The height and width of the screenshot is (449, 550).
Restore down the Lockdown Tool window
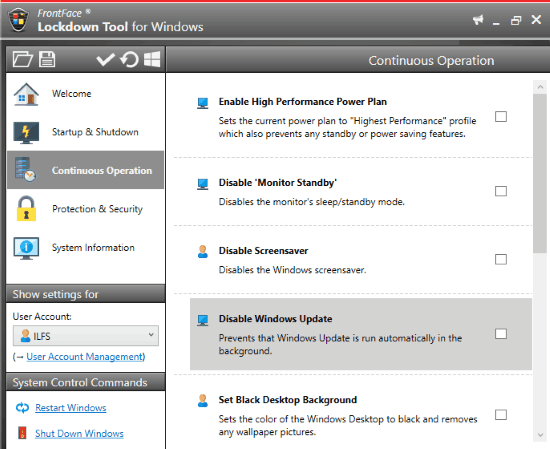(x=516, y=20)
